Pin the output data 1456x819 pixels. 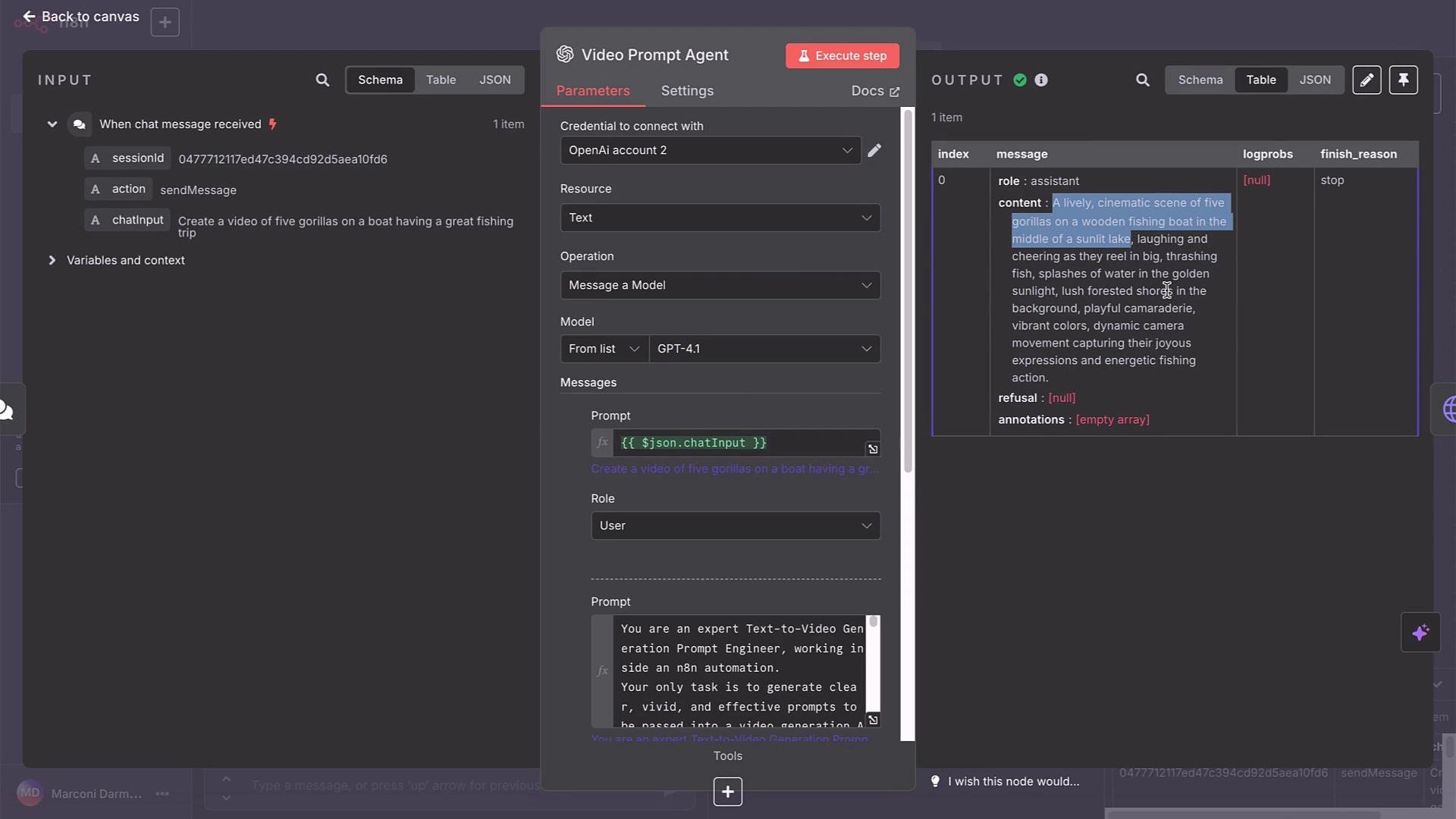click(1404, 80)
